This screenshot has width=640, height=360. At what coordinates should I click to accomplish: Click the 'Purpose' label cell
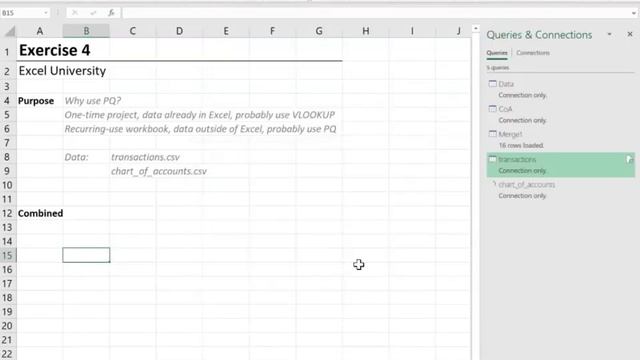36,101
